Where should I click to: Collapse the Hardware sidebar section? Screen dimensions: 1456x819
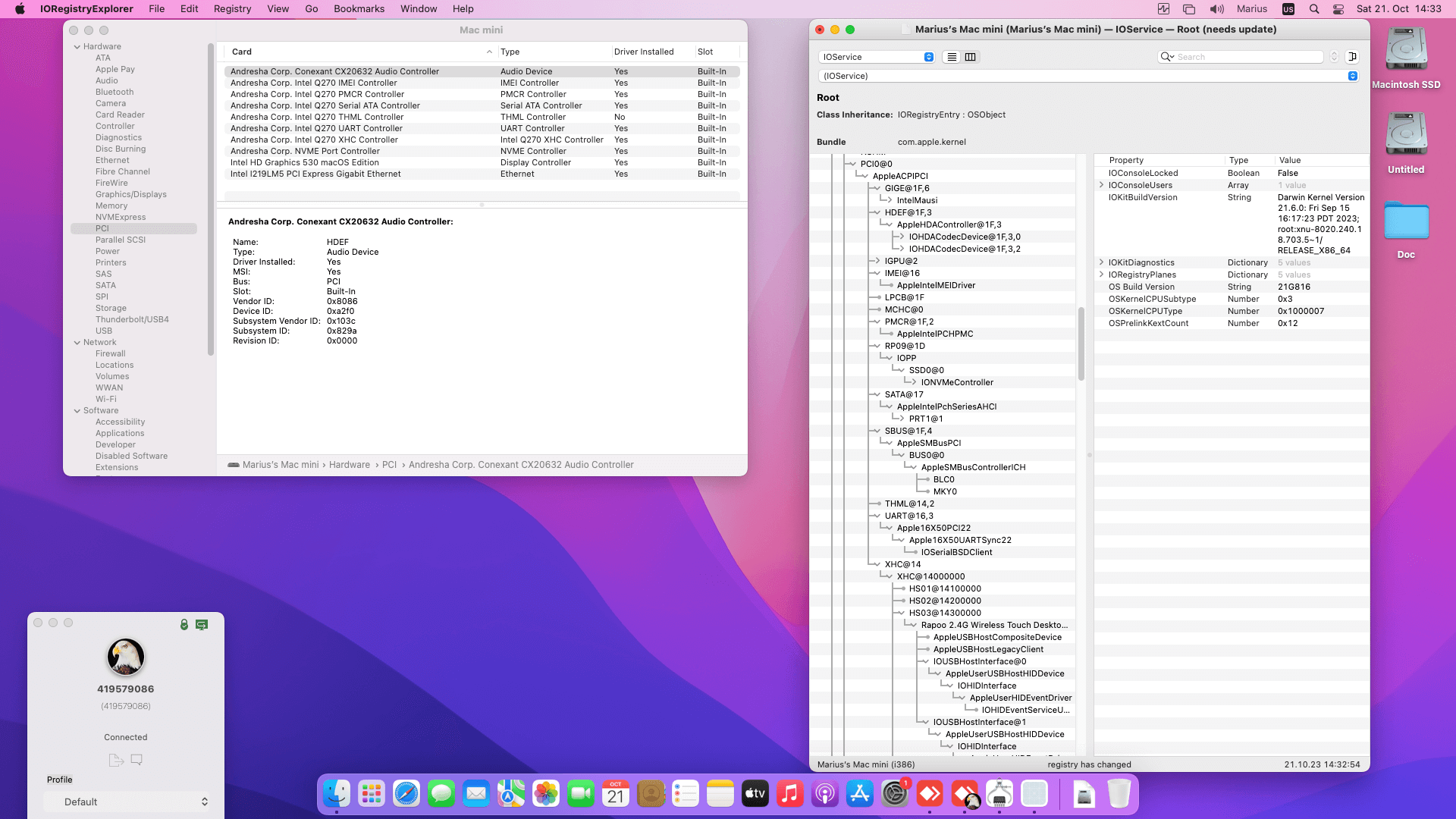[x=77, y=47]
